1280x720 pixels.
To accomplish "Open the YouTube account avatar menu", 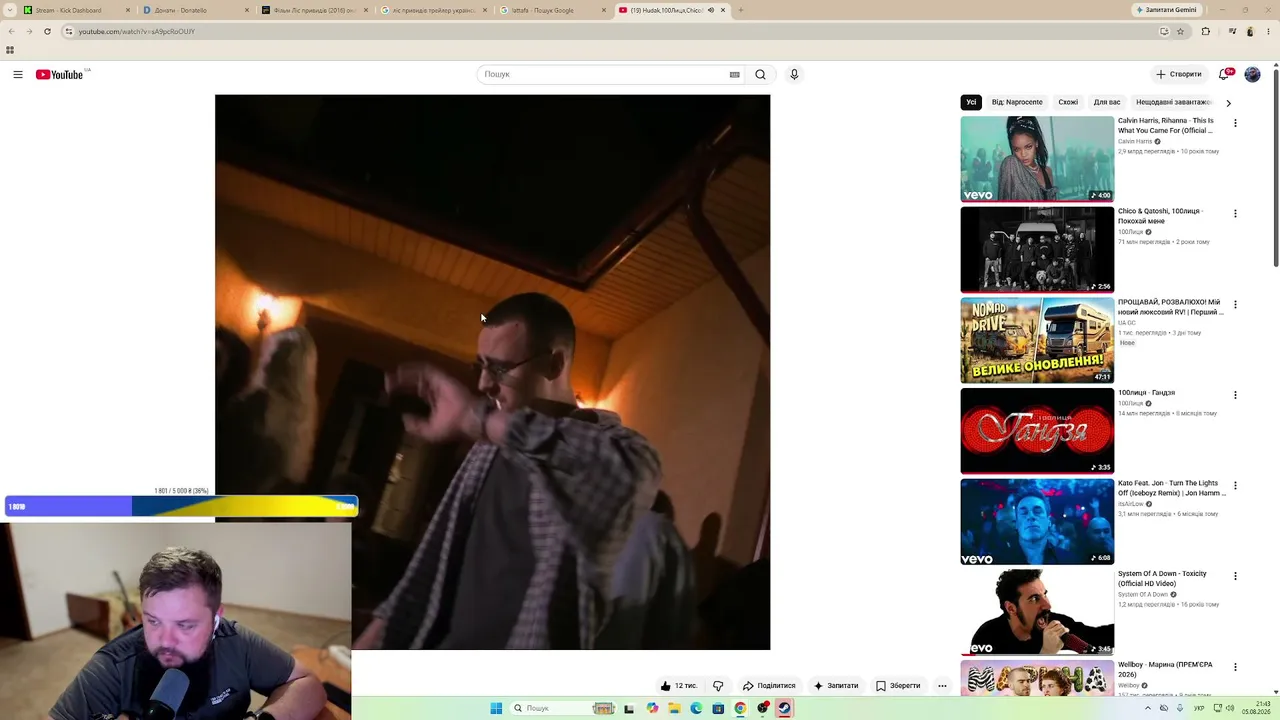I will [x=1252, y=74].
